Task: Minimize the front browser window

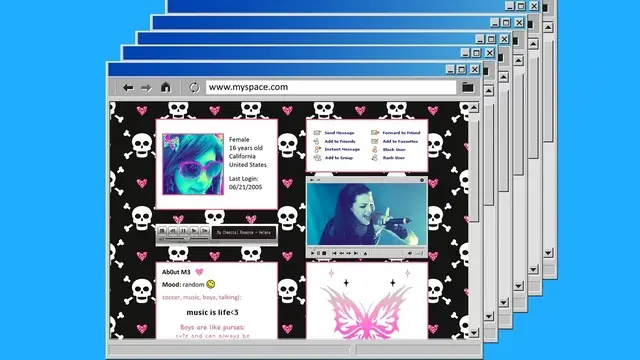Action: pyautogui.click(x=450, y=70)
